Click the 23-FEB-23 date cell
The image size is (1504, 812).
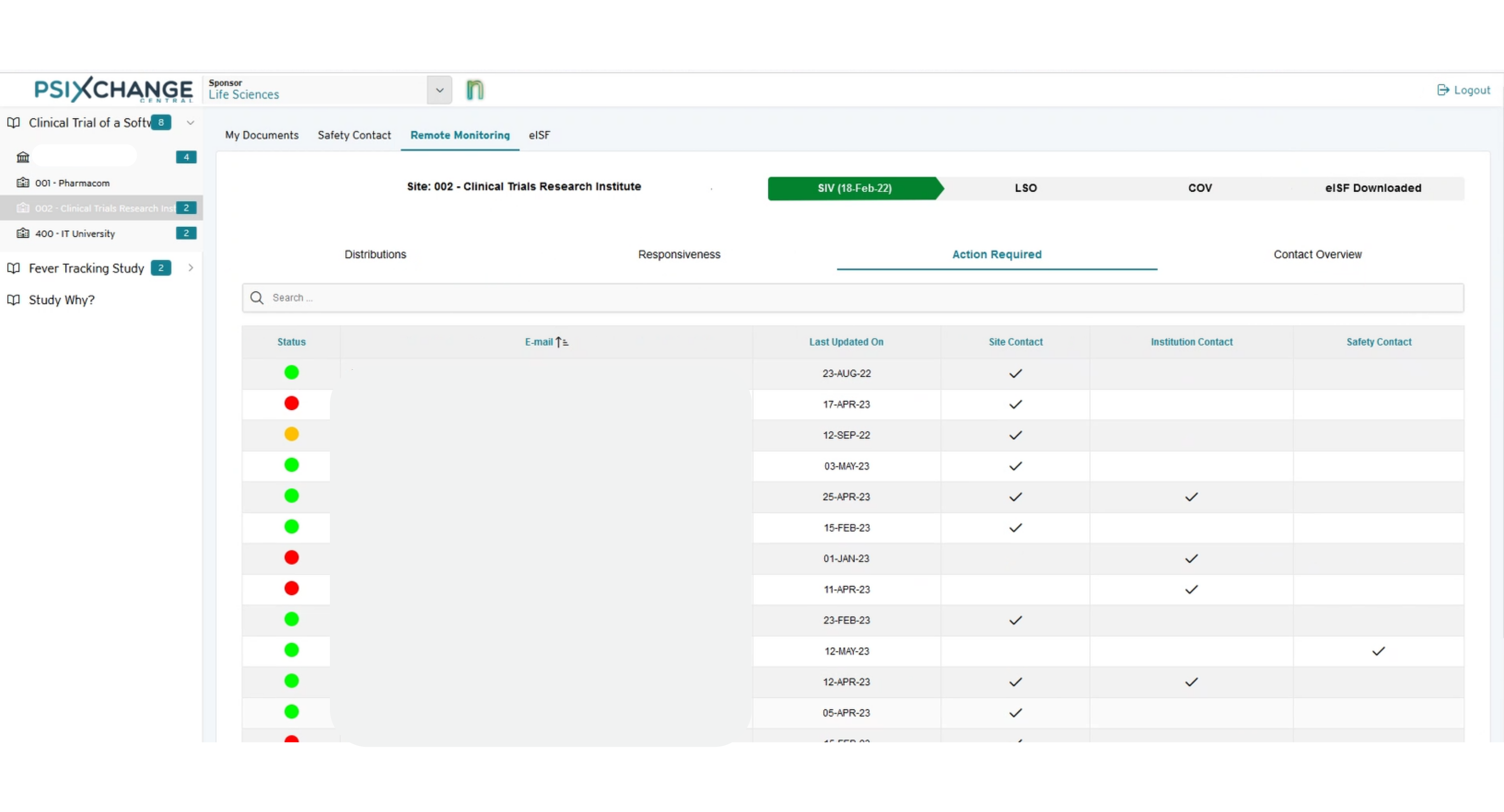(x=847, y=620)
